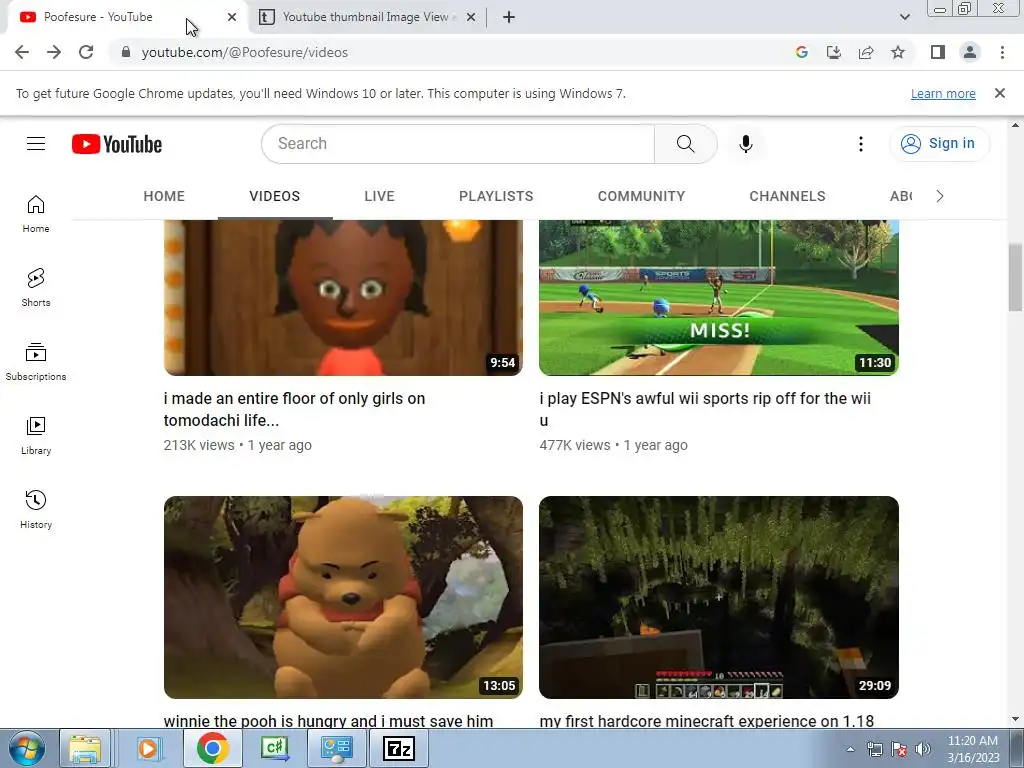The image size is (1024, 768).
Task: Switch to the HOME channel tab
Action: [x=164, y=196]
